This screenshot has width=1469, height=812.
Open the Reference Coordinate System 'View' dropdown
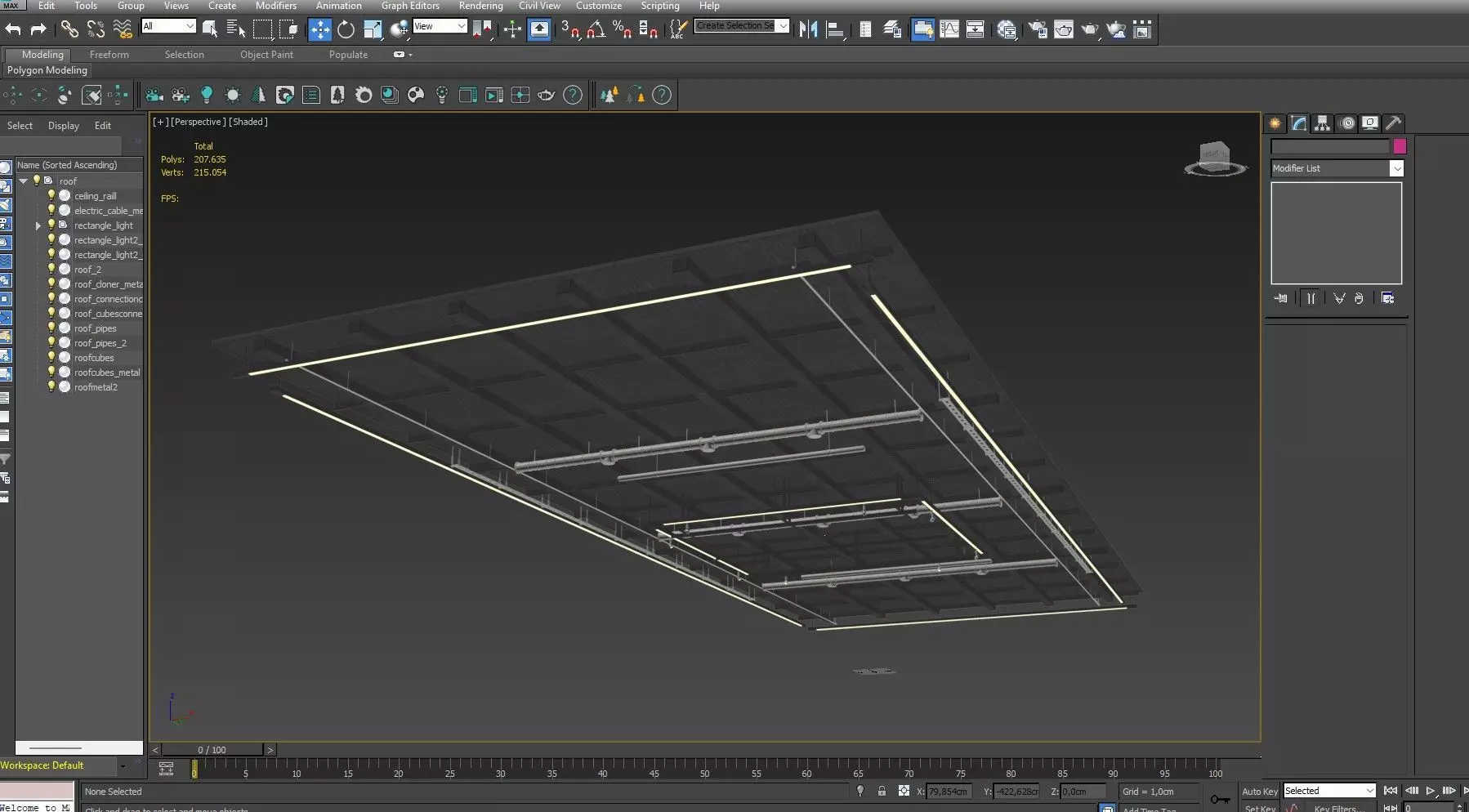(440, 26)
